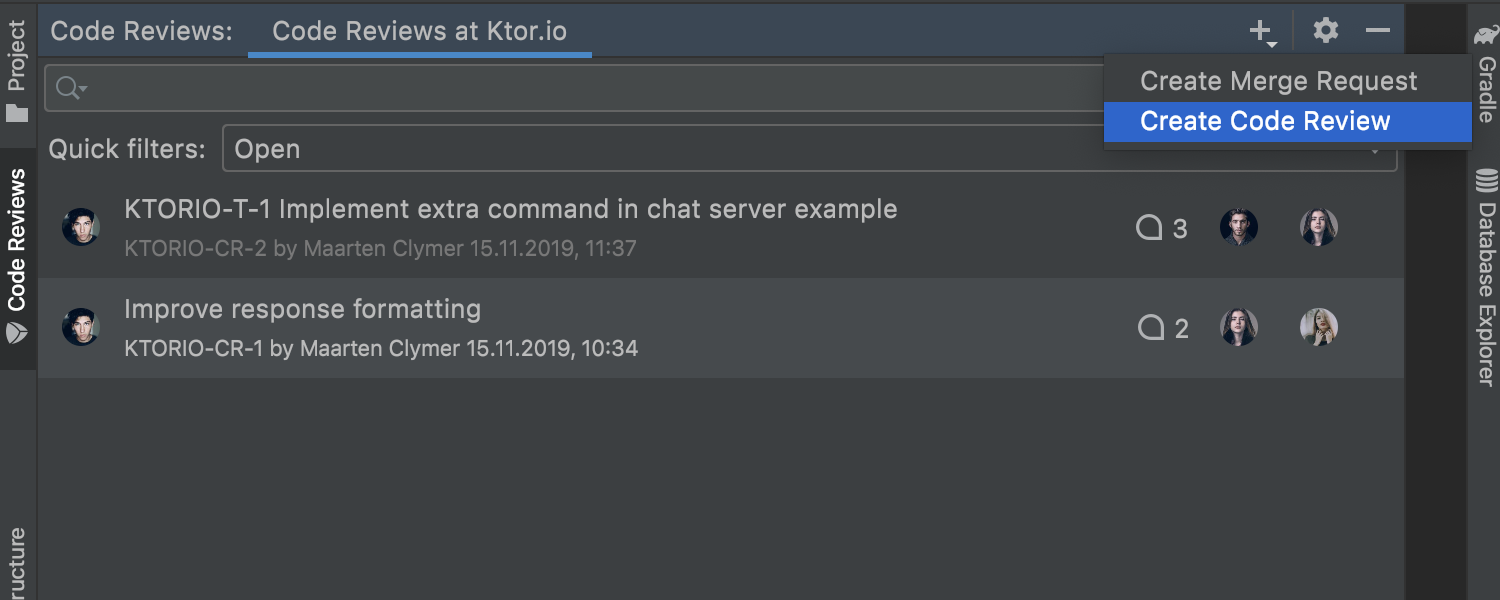Click author avatar of KTORIO-CR-2 review
The image size is (1500, 600).
pyautogui.click(x=81, y=227)
